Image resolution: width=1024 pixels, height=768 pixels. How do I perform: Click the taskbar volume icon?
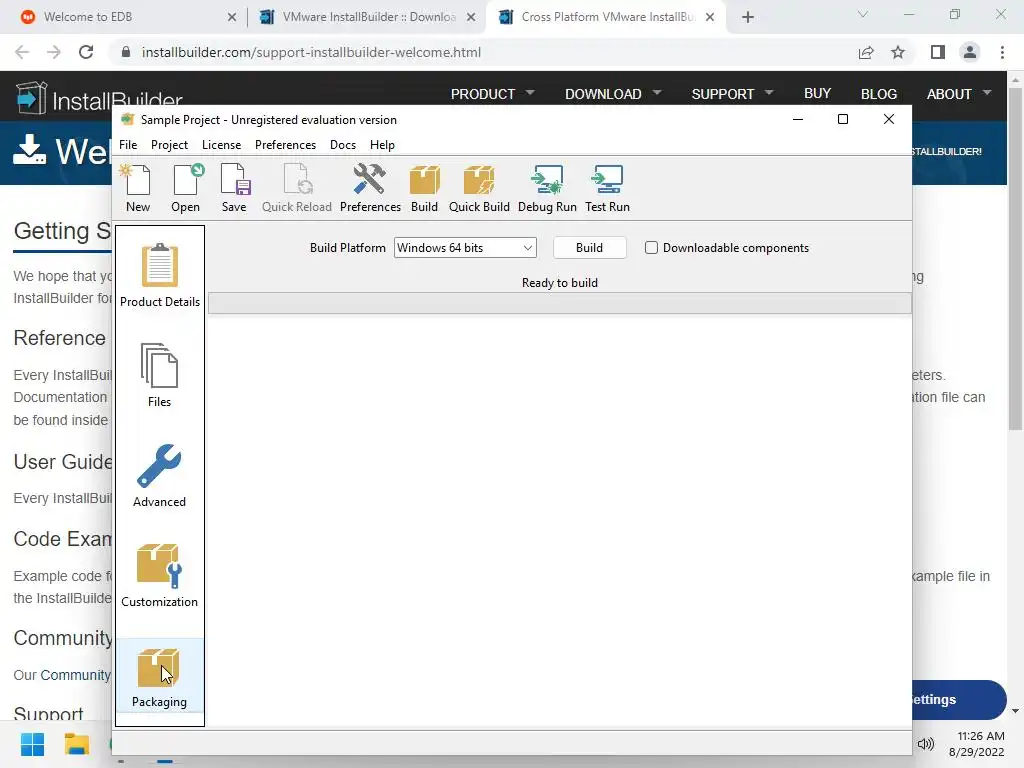926,744
